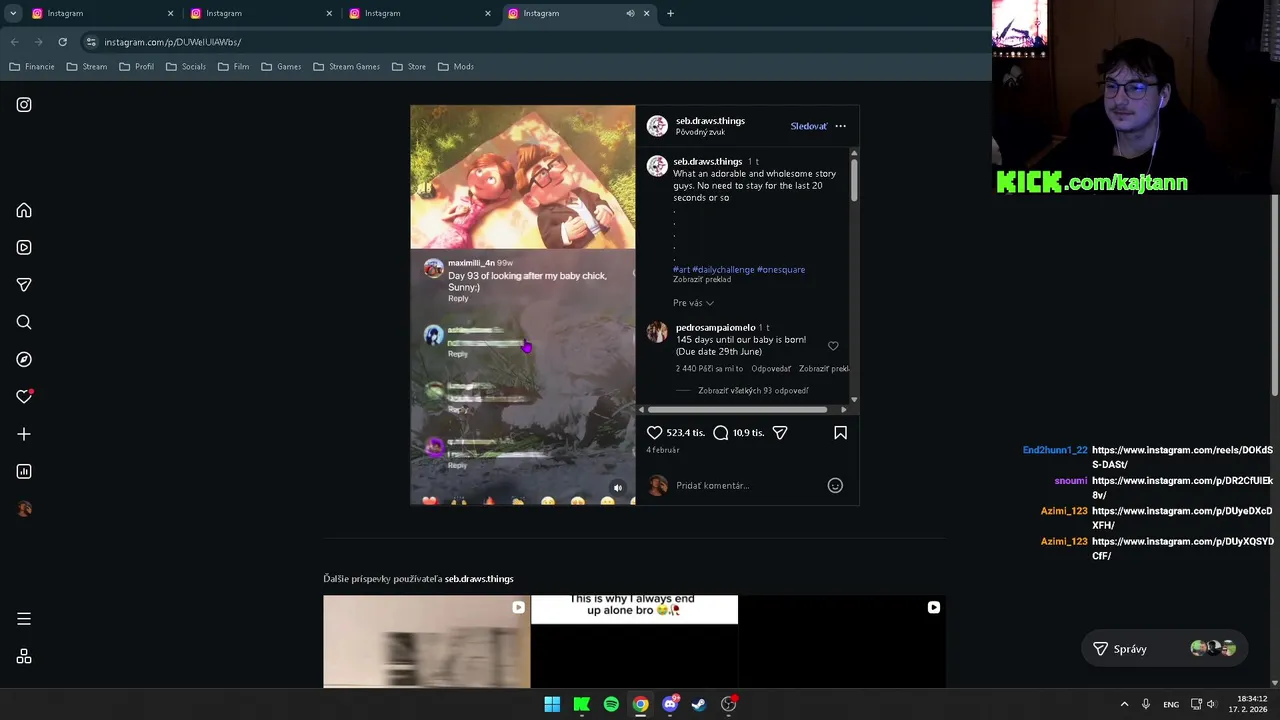1280x720 pixels.
Task: Create new post with the plus icon
Action: click(24, 434)
